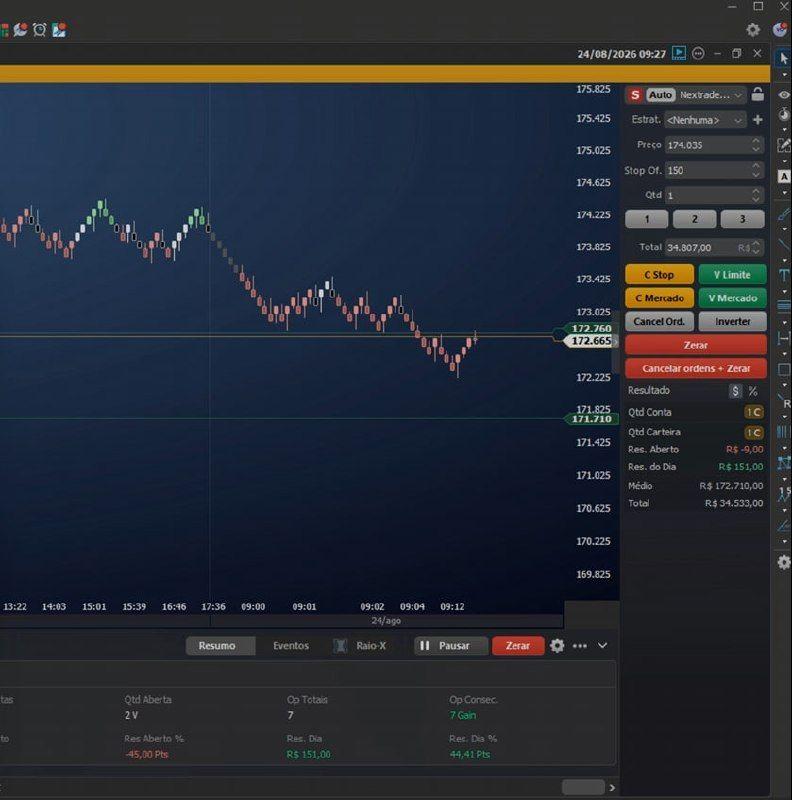Open the alarm clock alerts icon
792x800 pixels.
[x=39, y=30]
